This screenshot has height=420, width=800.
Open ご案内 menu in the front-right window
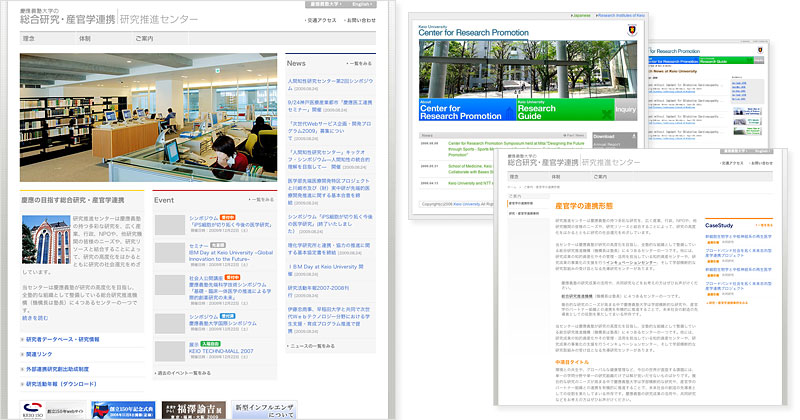[600, 177]
